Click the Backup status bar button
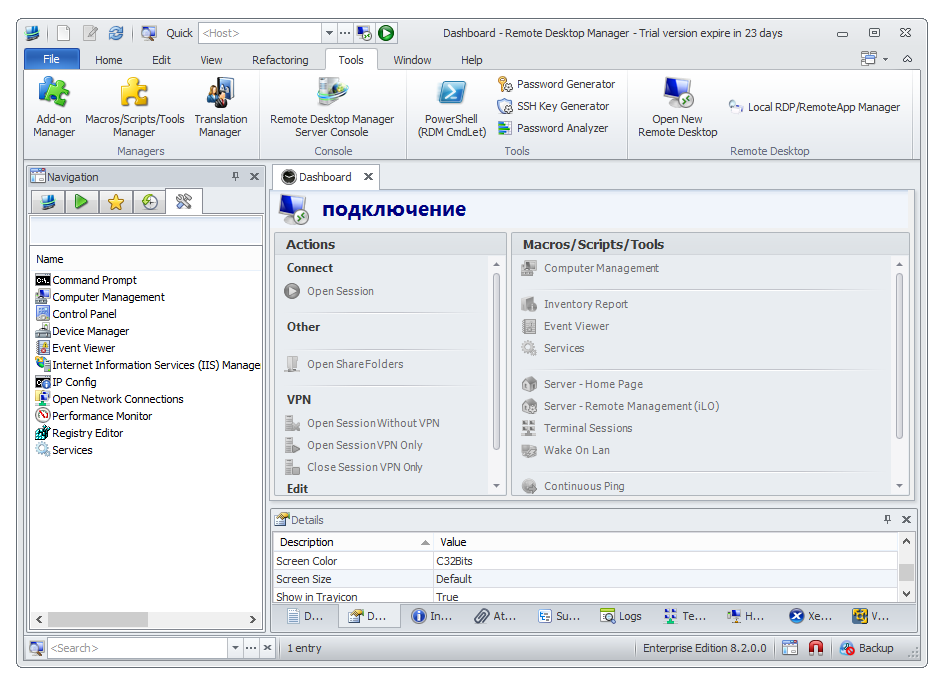Image resolution: width=943 pixels, height=686 pixels. click(x=867, y=648)
